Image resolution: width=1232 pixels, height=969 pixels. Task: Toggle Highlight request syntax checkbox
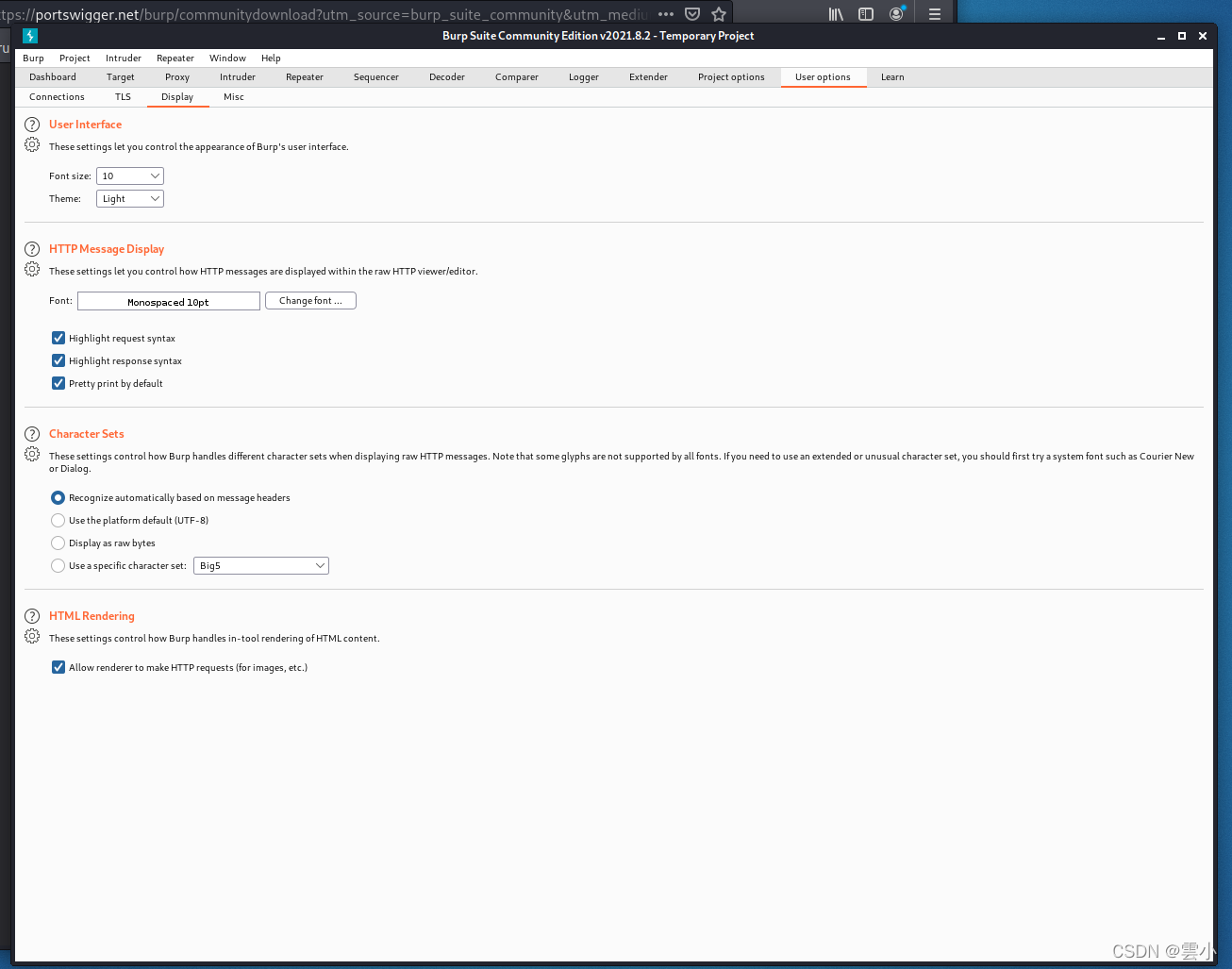tap(58, 338)
